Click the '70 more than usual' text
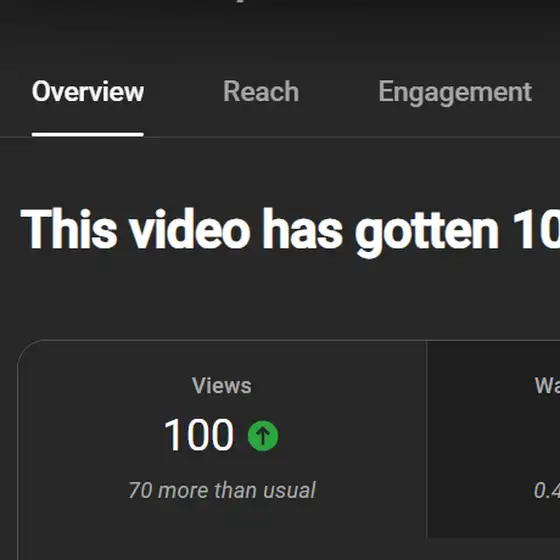This screenshot has width=560, height=560. (222, 490)
